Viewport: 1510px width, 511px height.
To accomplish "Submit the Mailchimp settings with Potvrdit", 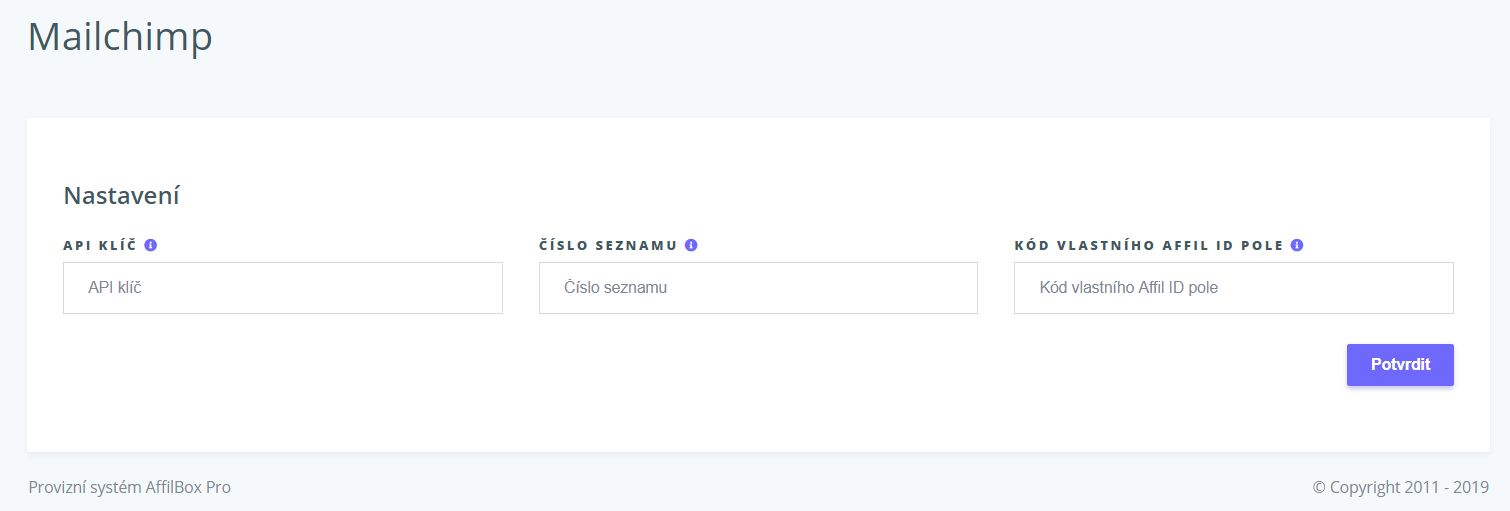I will [1400, 365].
